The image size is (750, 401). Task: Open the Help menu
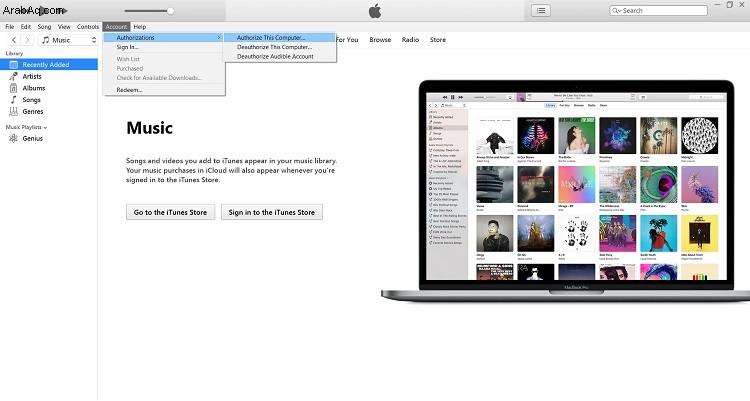(140, 27)
